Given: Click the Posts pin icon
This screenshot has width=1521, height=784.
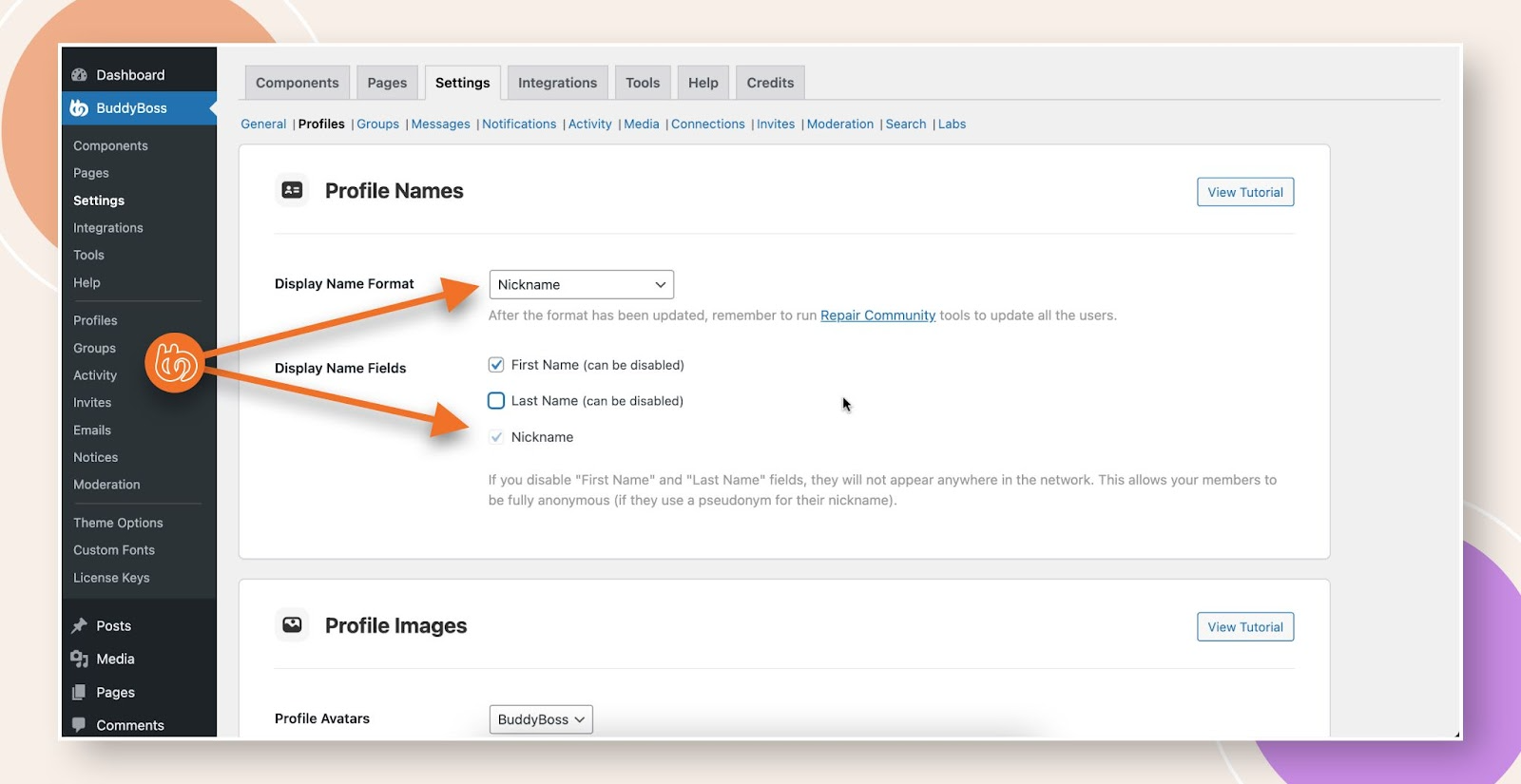Looking at the screenshot, I should pyautogui.click(x=79, y=626).
